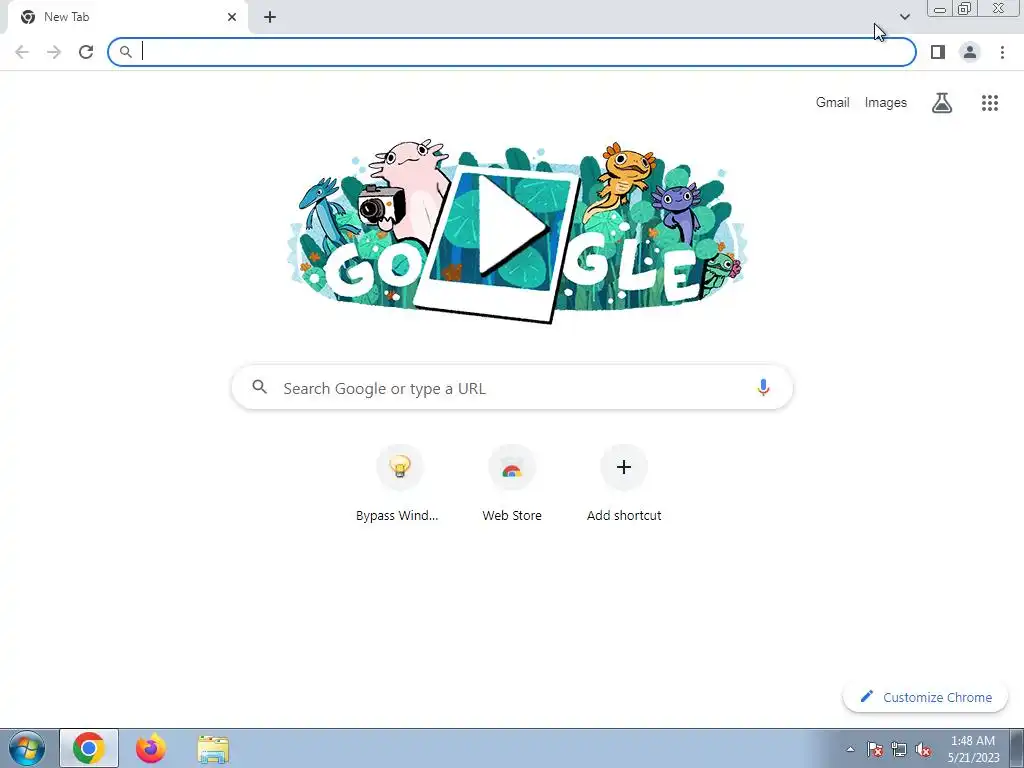Screen dimensions: 1024x768
Task: Close the New Tab tab
Action: 232,17
